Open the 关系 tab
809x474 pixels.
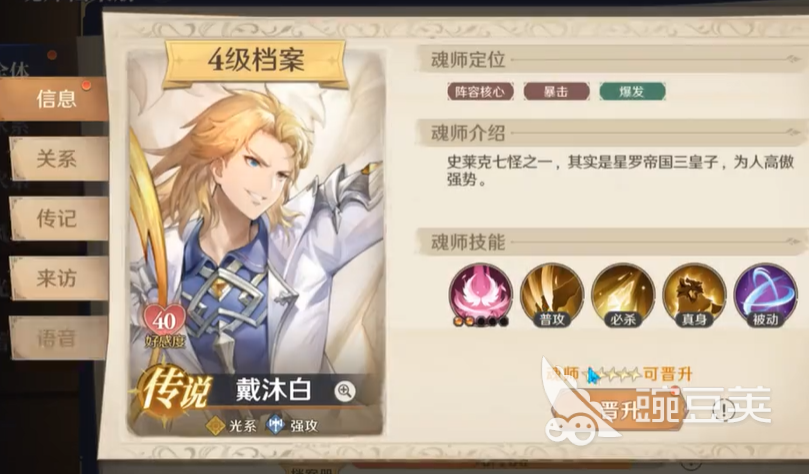point(59,158)
